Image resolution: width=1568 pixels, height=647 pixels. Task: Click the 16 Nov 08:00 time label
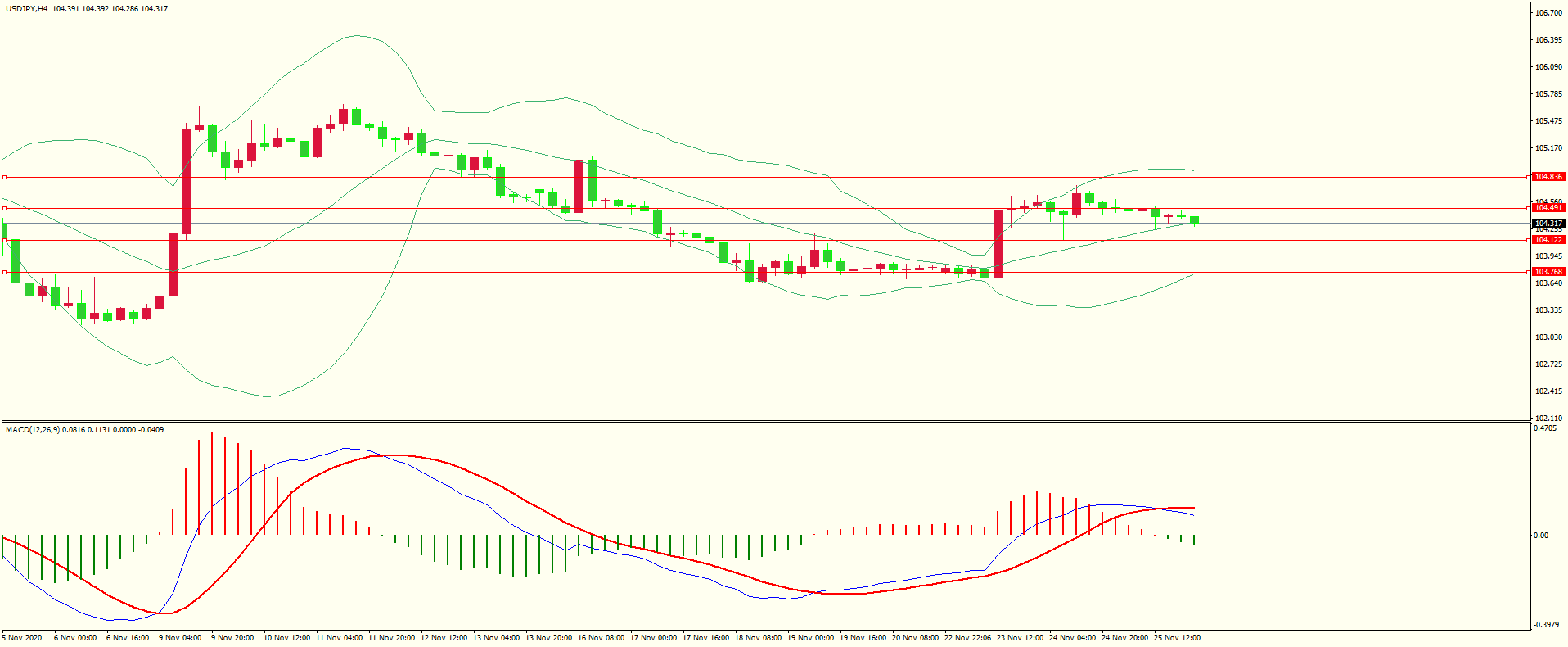tap(601, 638)
